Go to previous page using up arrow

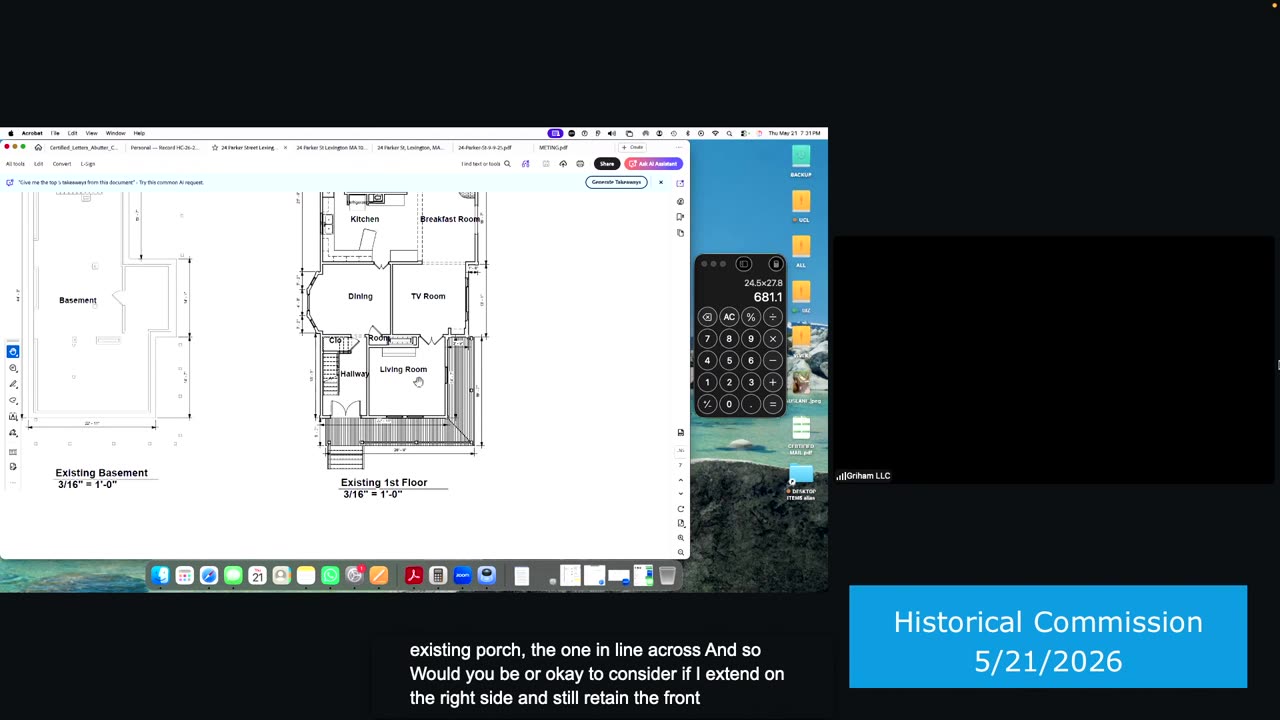681,480
